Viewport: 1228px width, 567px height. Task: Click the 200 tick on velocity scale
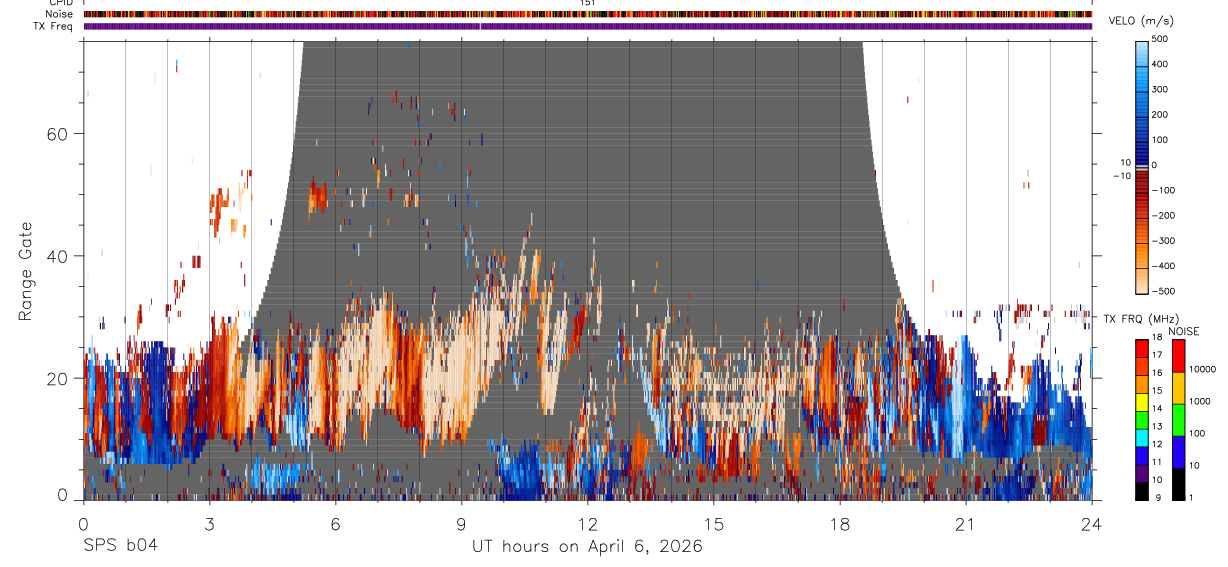[x=1161, y=114]
